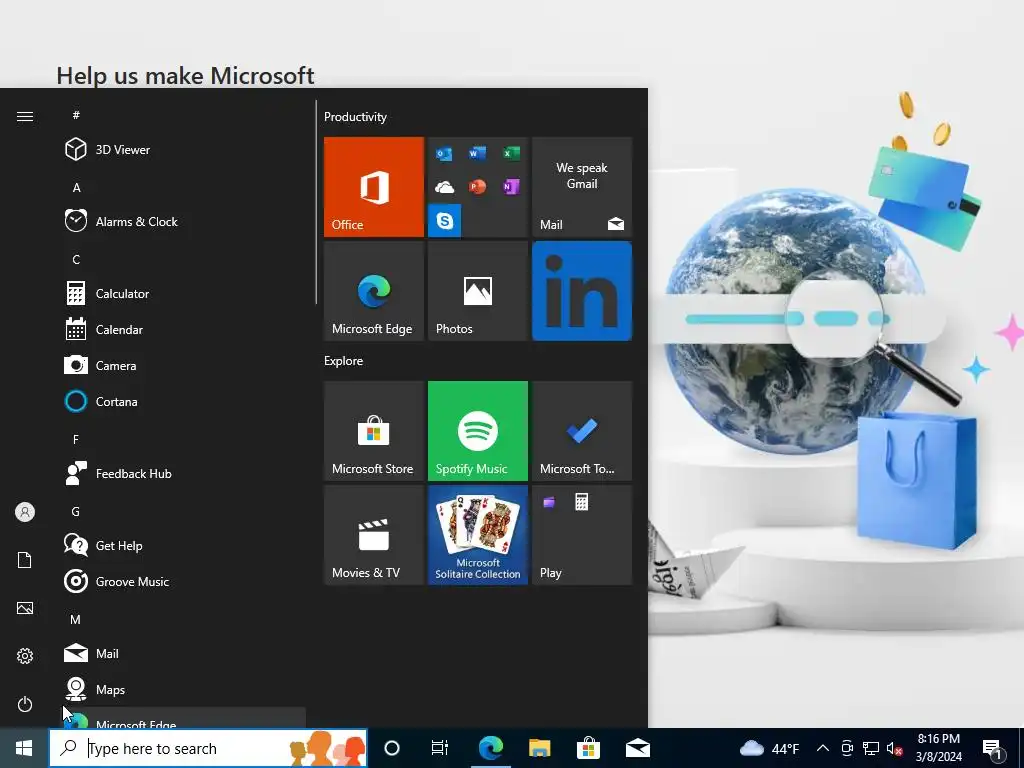
Task: Open Pictures from Start sidebar
Action: (25, 608)
